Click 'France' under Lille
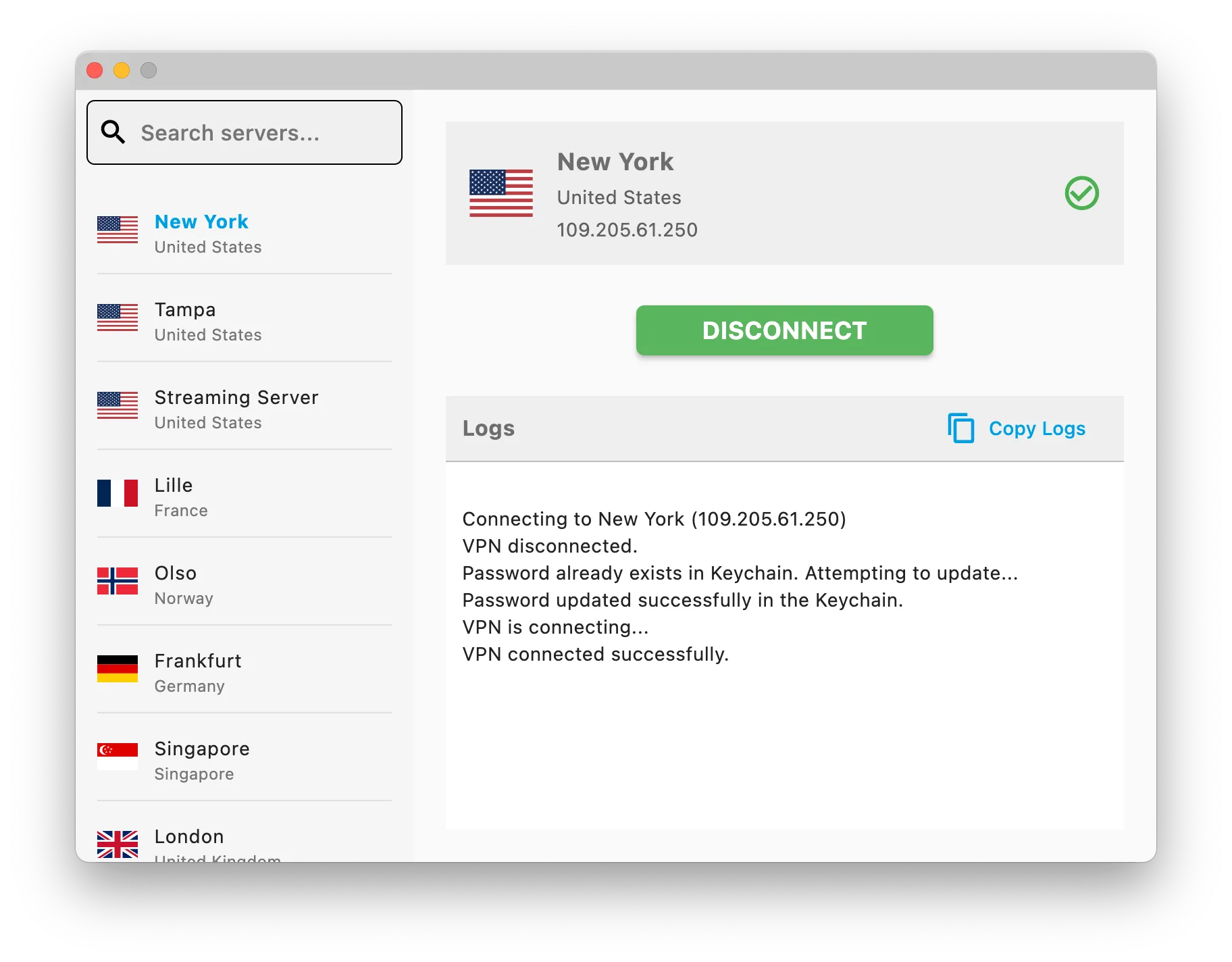 tap(181, 511)
